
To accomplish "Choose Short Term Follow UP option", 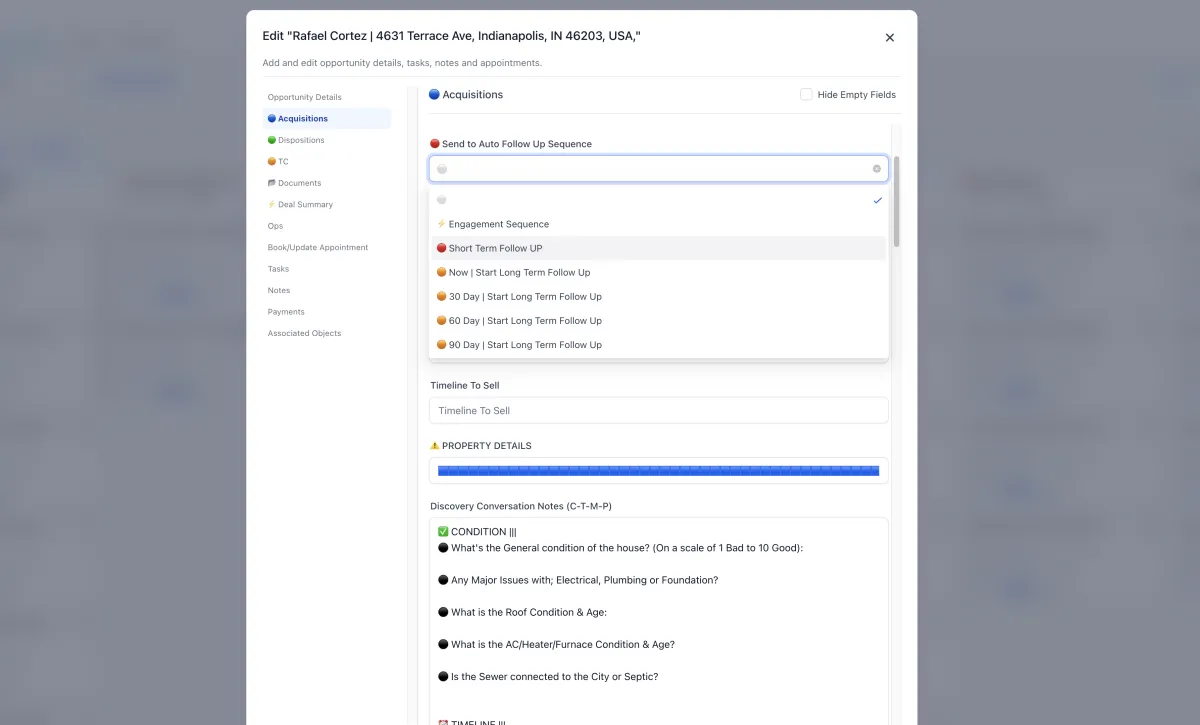I will click(495, 248).
